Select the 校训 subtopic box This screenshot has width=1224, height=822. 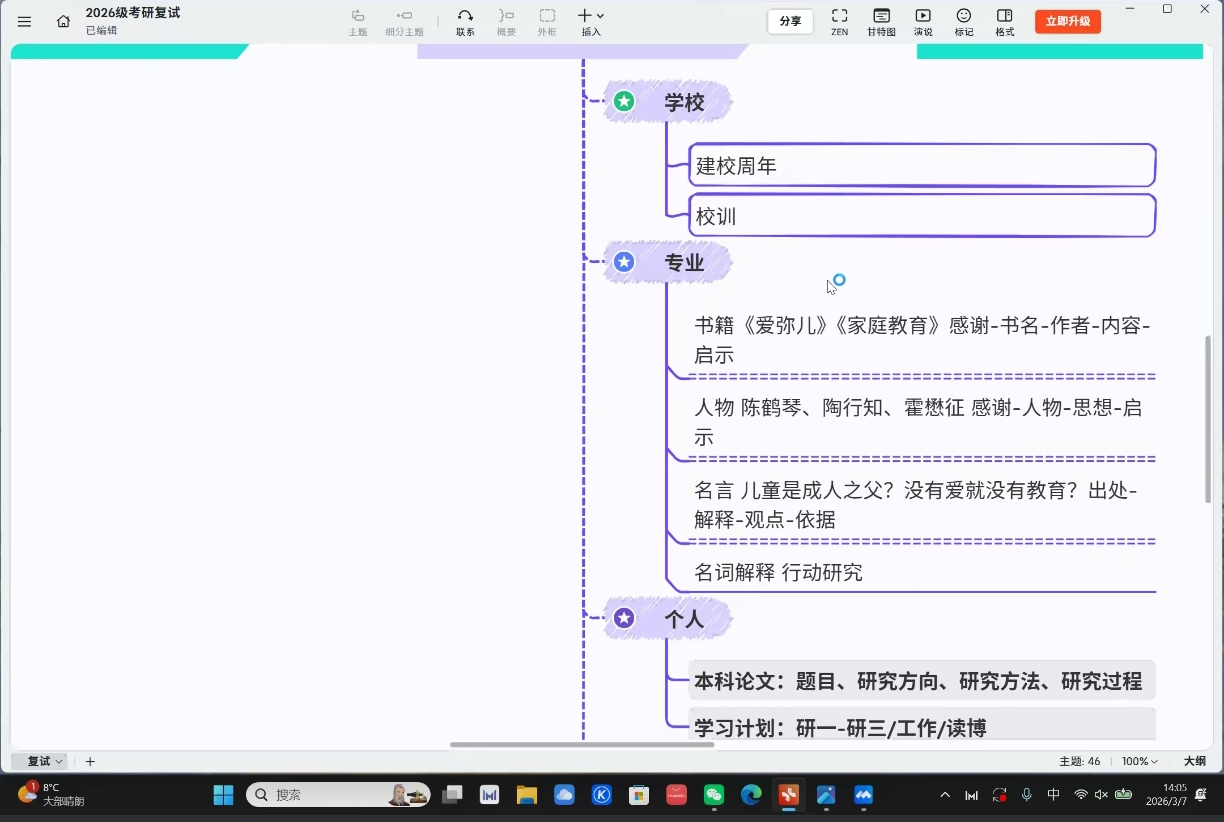[x=921, y=216]
